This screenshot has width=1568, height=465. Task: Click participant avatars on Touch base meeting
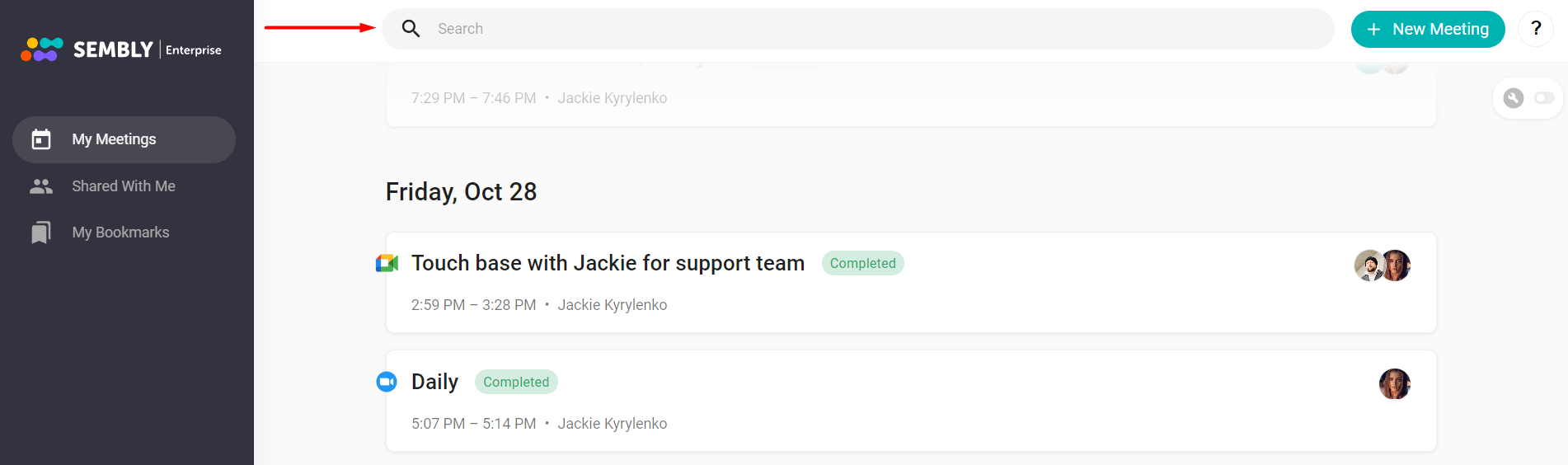(x=1383, y=265)
